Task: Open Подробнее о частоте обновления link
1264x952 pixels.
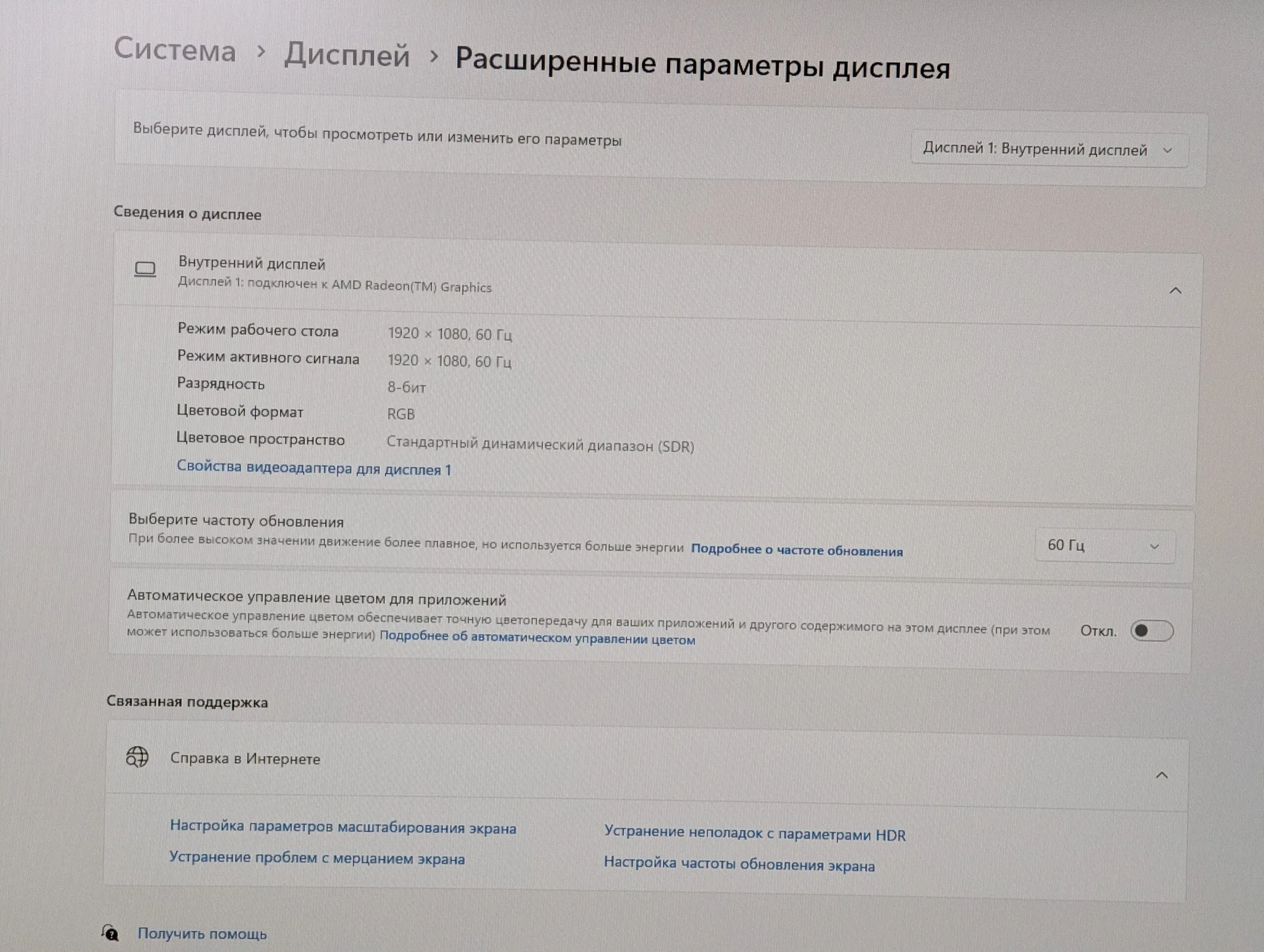Action: pos(797,550)
